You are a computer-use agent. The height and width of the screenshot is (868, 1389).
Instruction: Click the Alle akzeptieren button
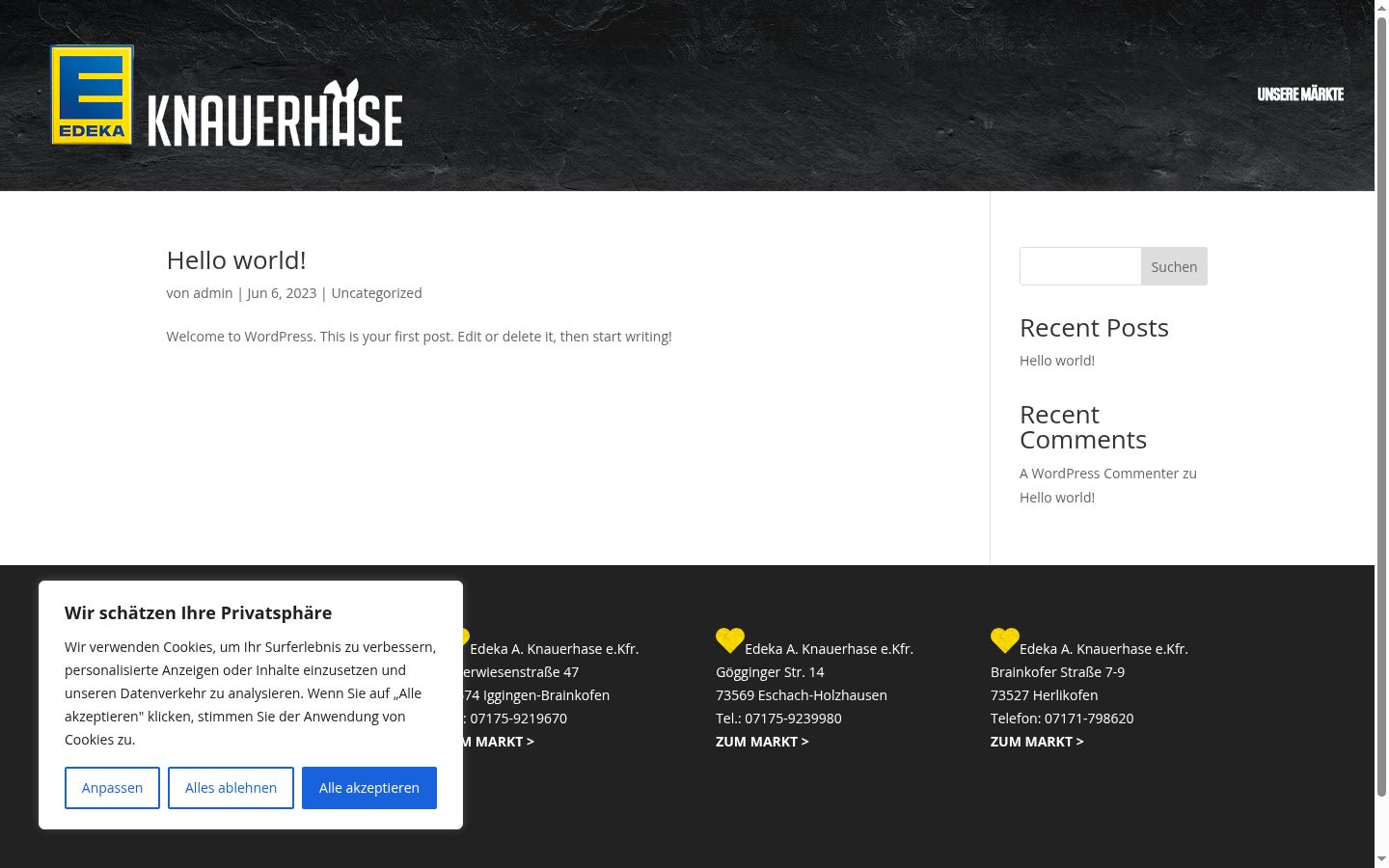point(369,788)
